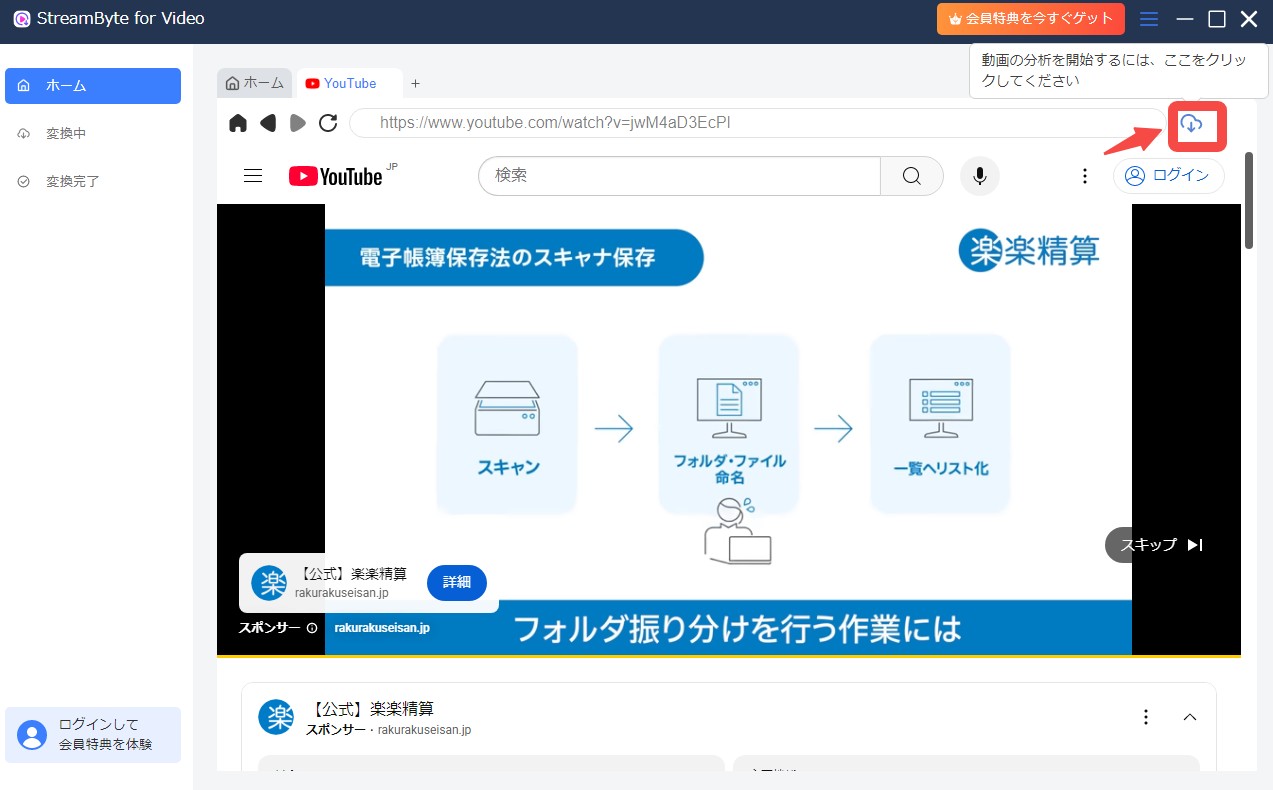Minimize the StreamByte window

[x=1185, y=19]
